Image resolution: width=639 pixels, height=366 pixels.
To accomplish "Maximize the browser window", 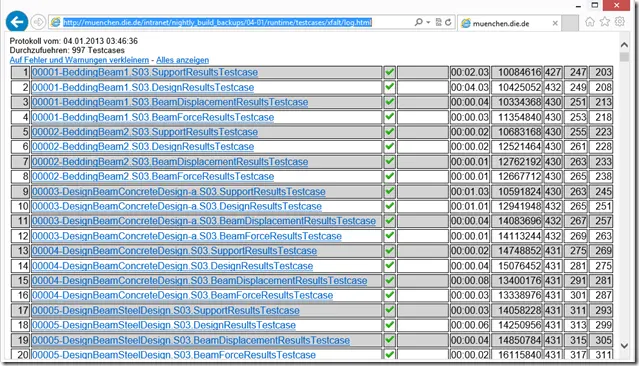I will [x=595, y=5].
